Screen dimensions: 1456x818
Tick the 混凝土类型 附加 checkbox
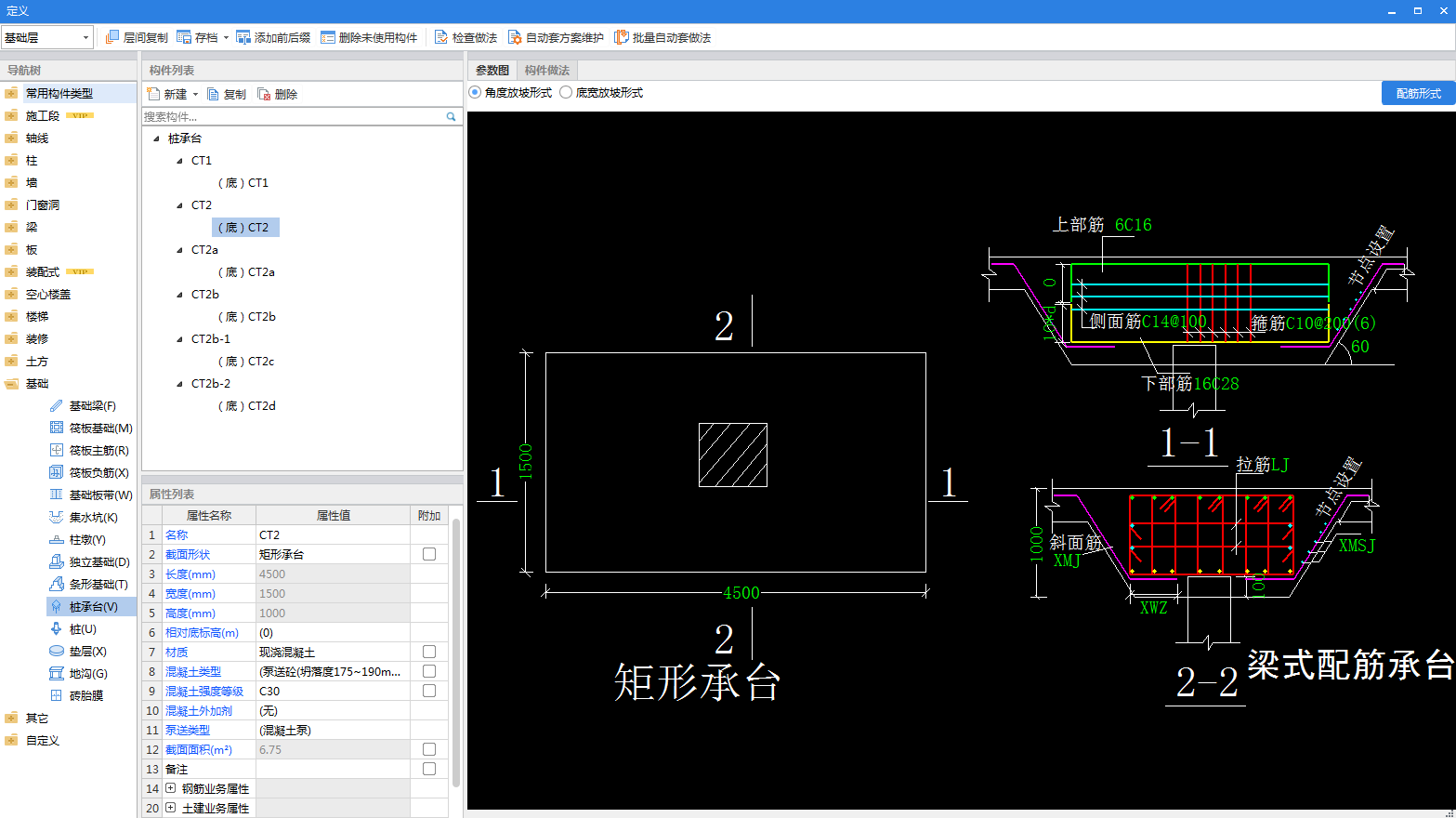429,671
